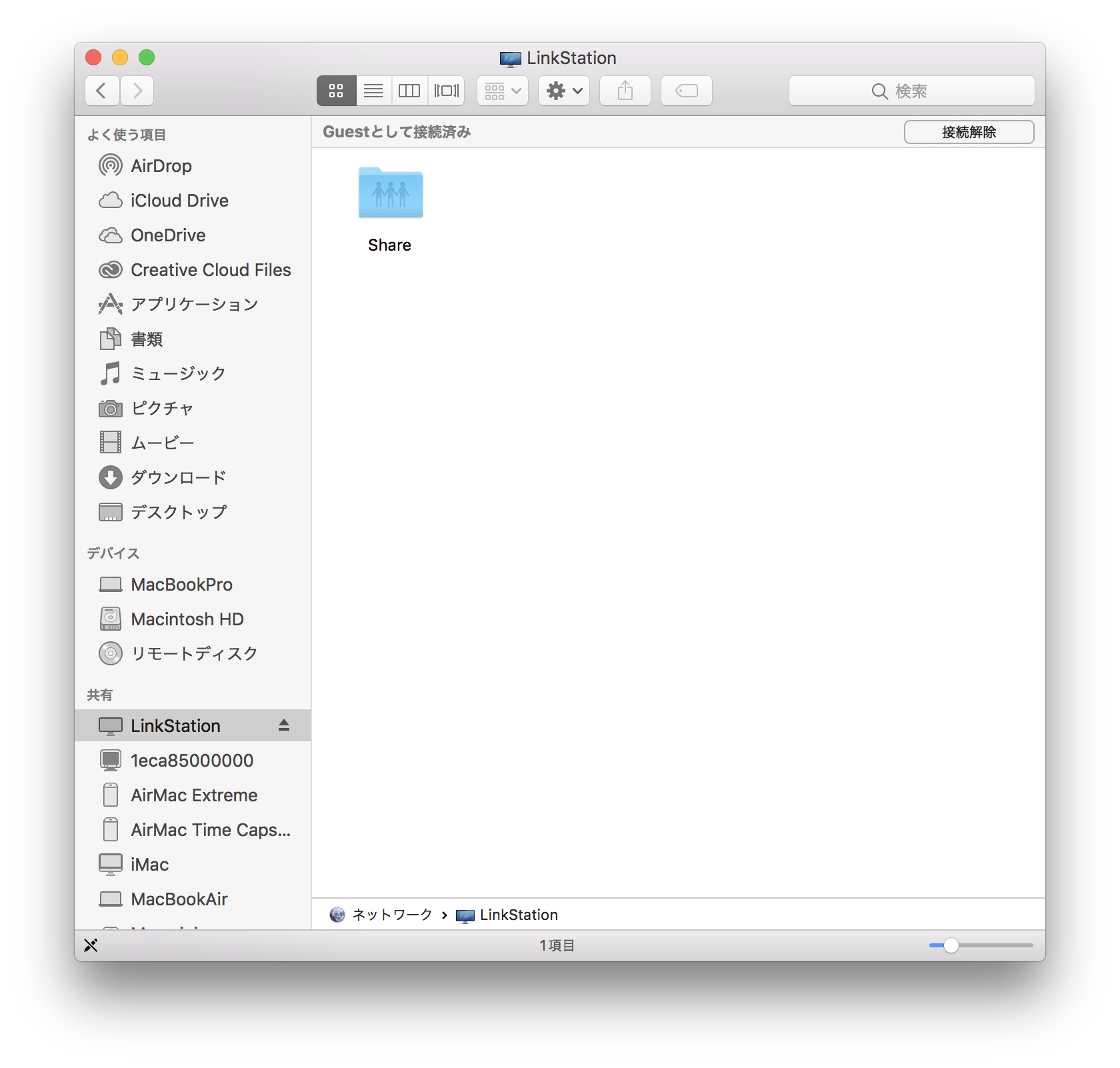Click ネットワーク in the path bar
The image size is (1120, 1068).
tap(381, 915)
